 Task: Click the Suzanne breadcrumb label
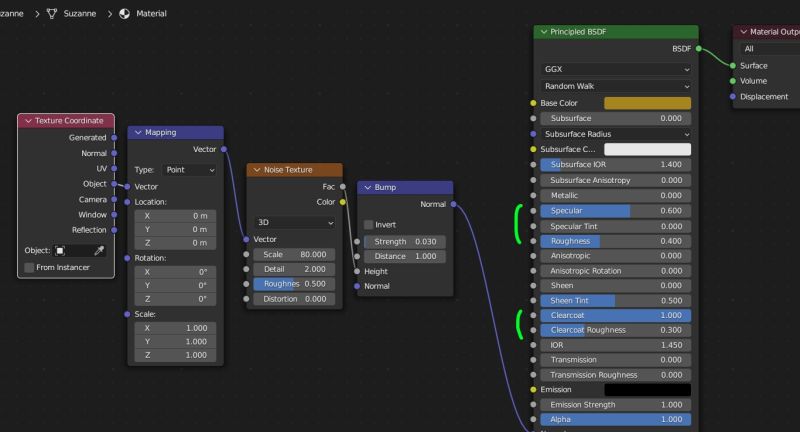(x=80, y=14)
